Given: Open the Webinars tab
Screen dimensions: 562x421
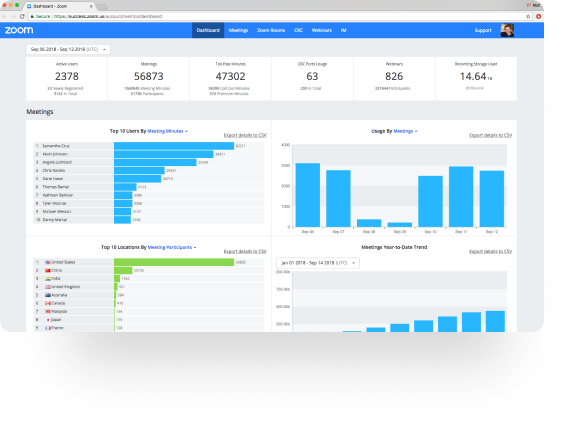Looking at the screenshot, I should click(322, 30).
